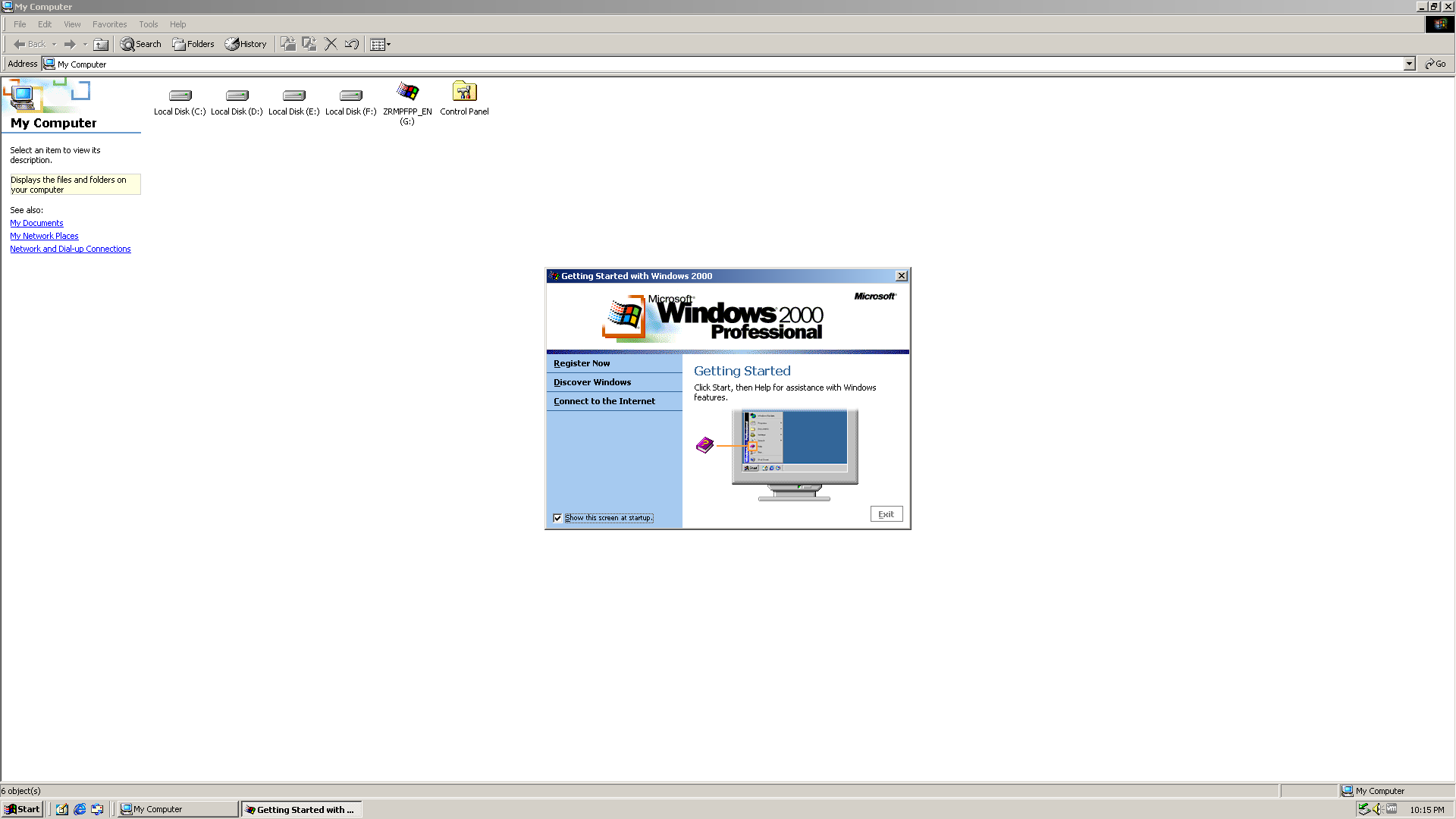Open the Start menu
This screenshot has width=1456, height=819.
pyautogui.click(x=22, y=809)
